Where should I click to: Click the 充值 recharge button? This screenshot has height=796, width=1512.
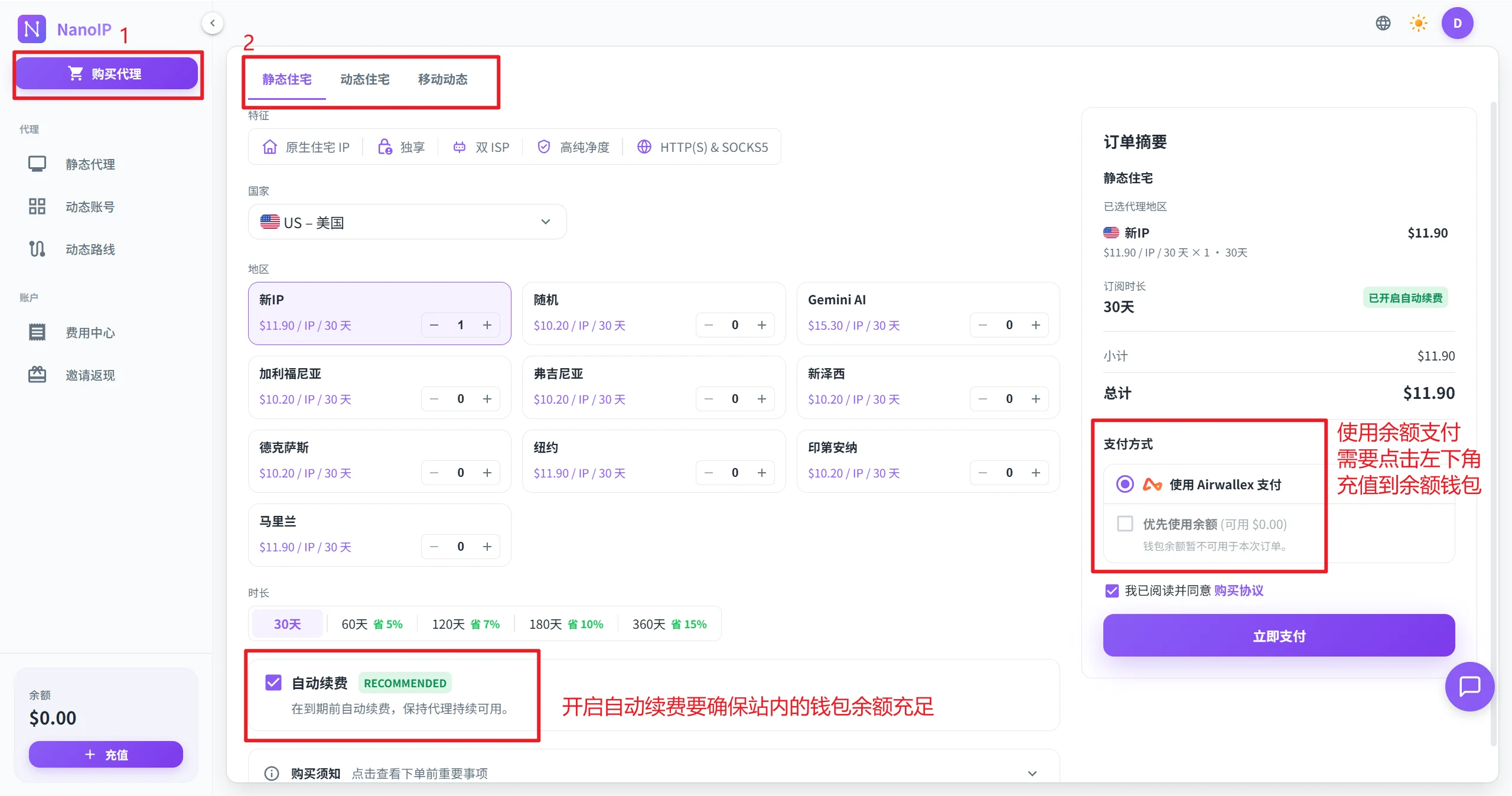106,755
